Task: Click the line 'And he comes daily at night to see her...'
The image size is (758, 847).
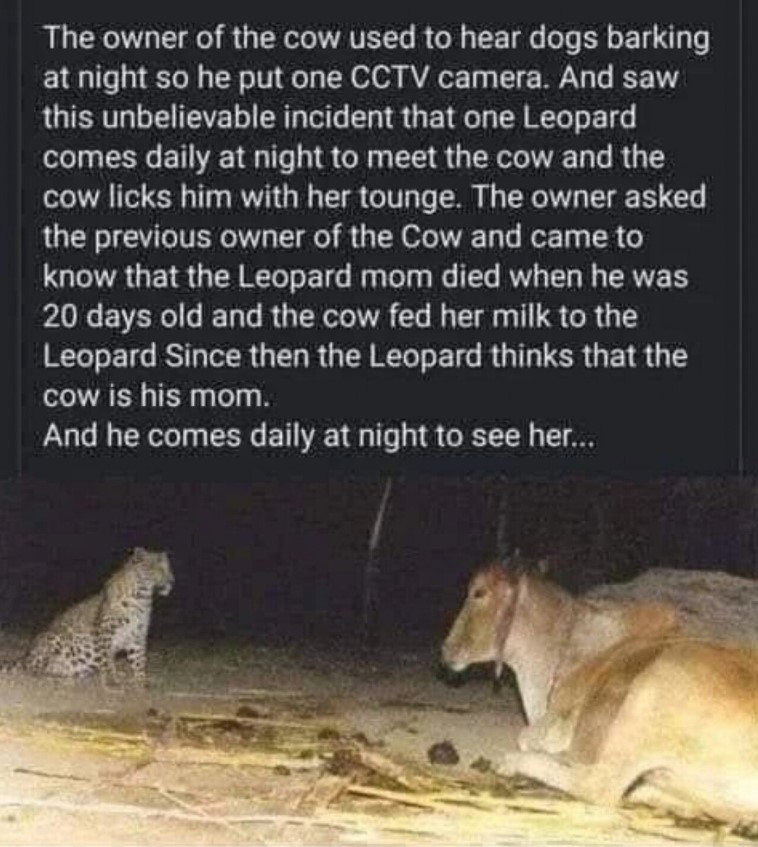Action: (x=319, y=436)
